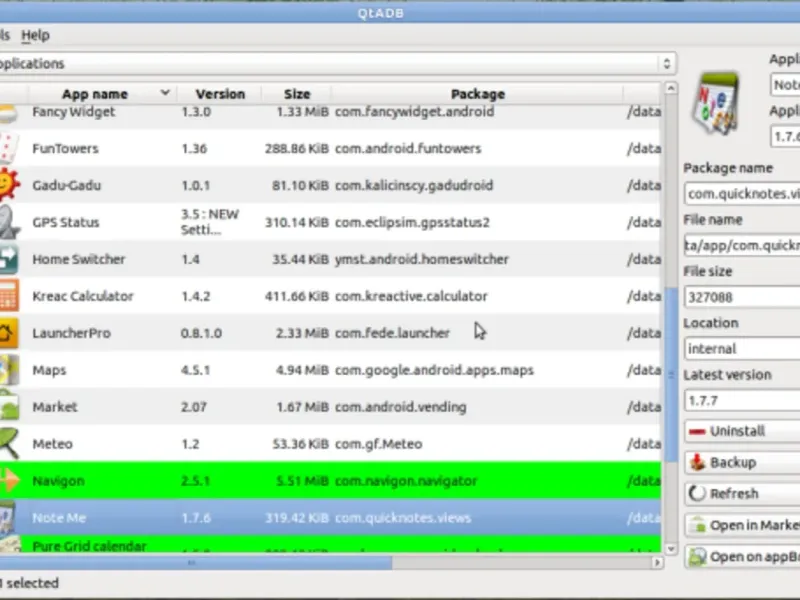Select the Fancy Widget row name
This screenshot has height=600, width=800.
(73, 112)
